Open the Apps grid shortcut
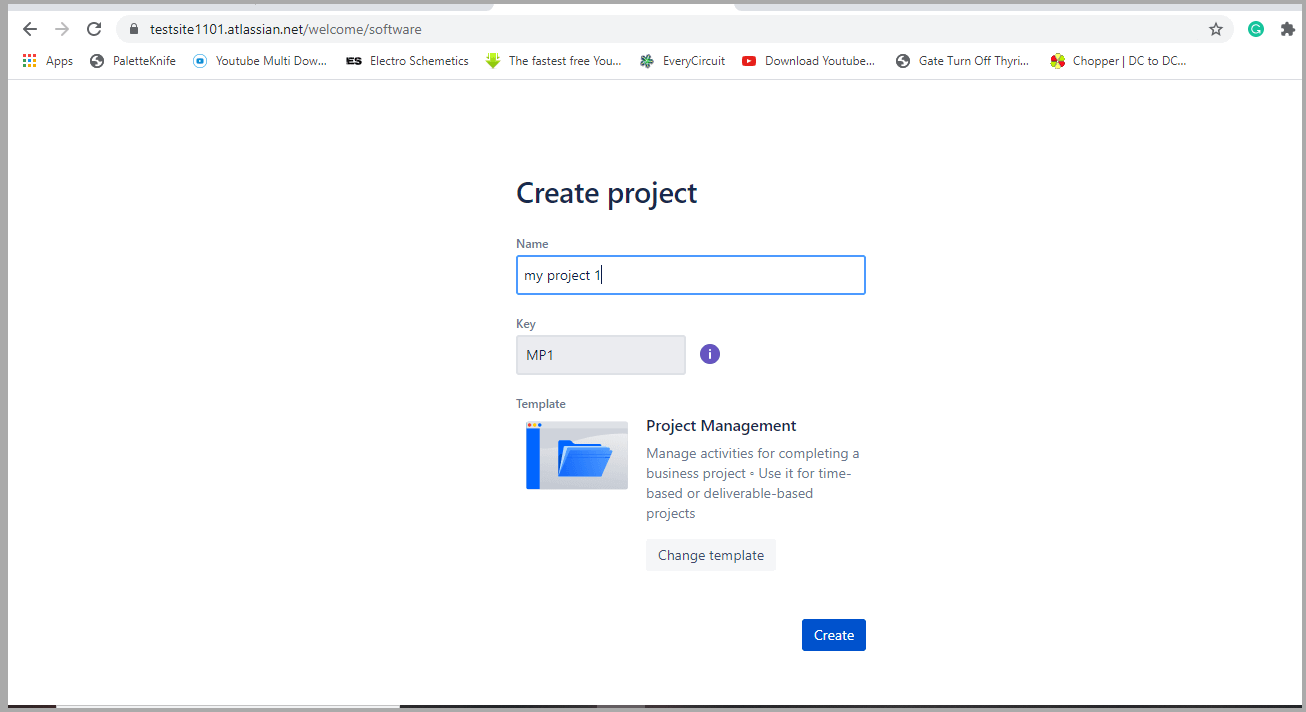The width and height of the screenshot is (1306, 712). click(x=47, y=61)
